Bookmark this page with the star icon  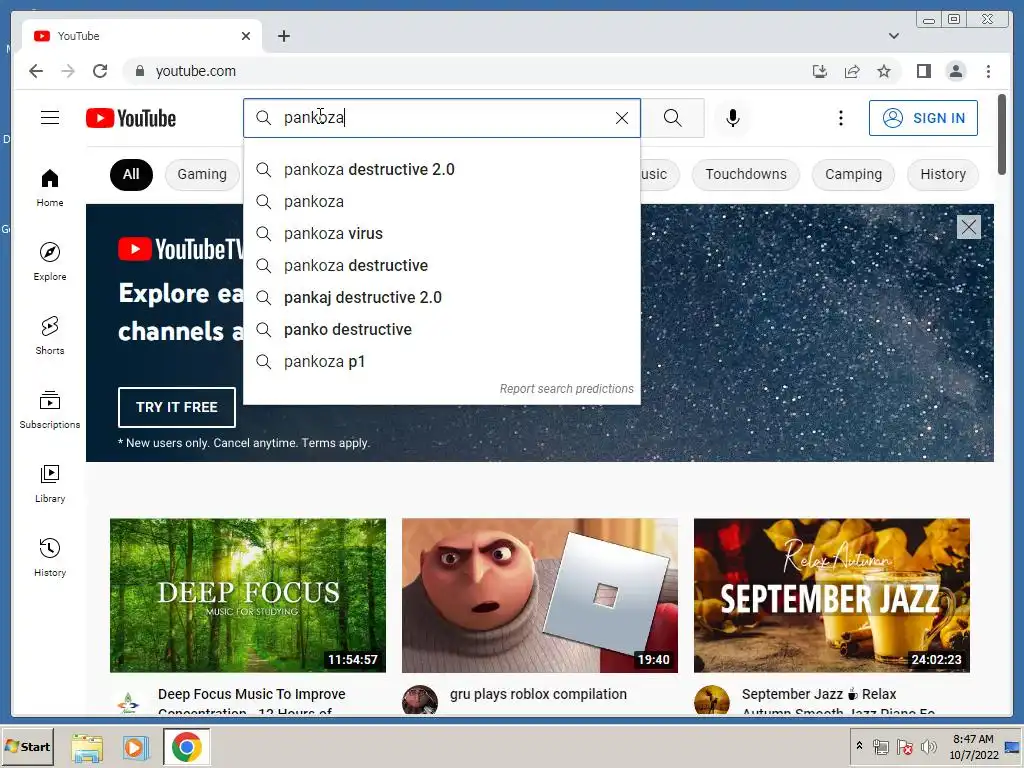click(884, 71)
